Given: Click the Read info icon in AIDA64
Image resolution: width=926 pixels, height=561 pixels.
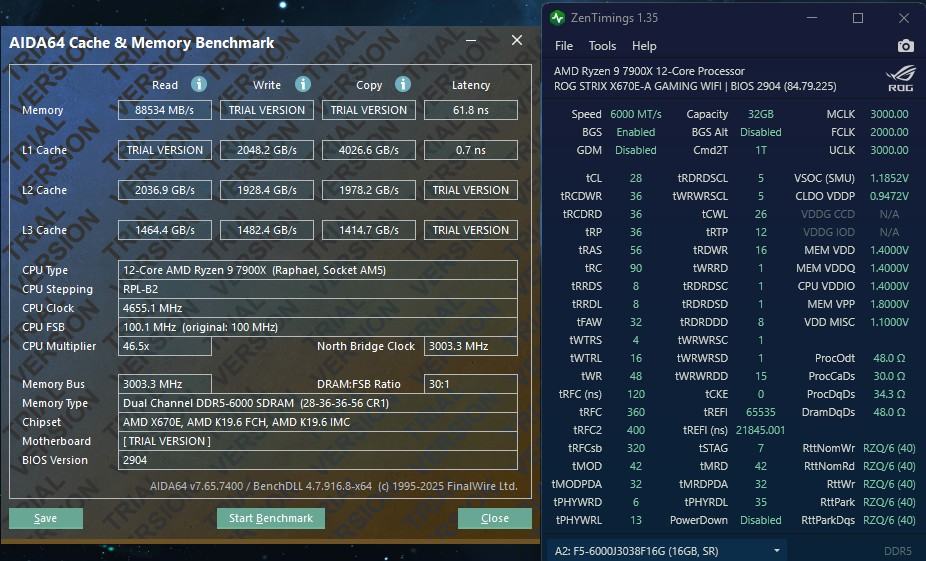Looking at the screenshot, I should click(199, 84).
